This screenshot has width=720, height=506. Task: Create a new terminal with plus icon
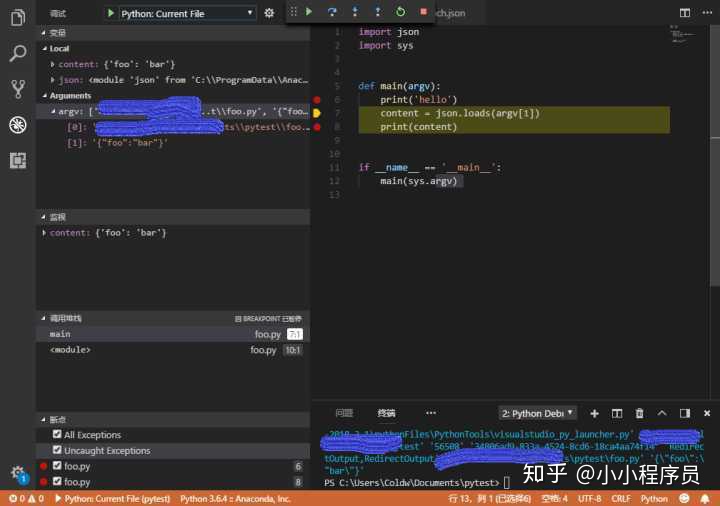click(594, 413)
